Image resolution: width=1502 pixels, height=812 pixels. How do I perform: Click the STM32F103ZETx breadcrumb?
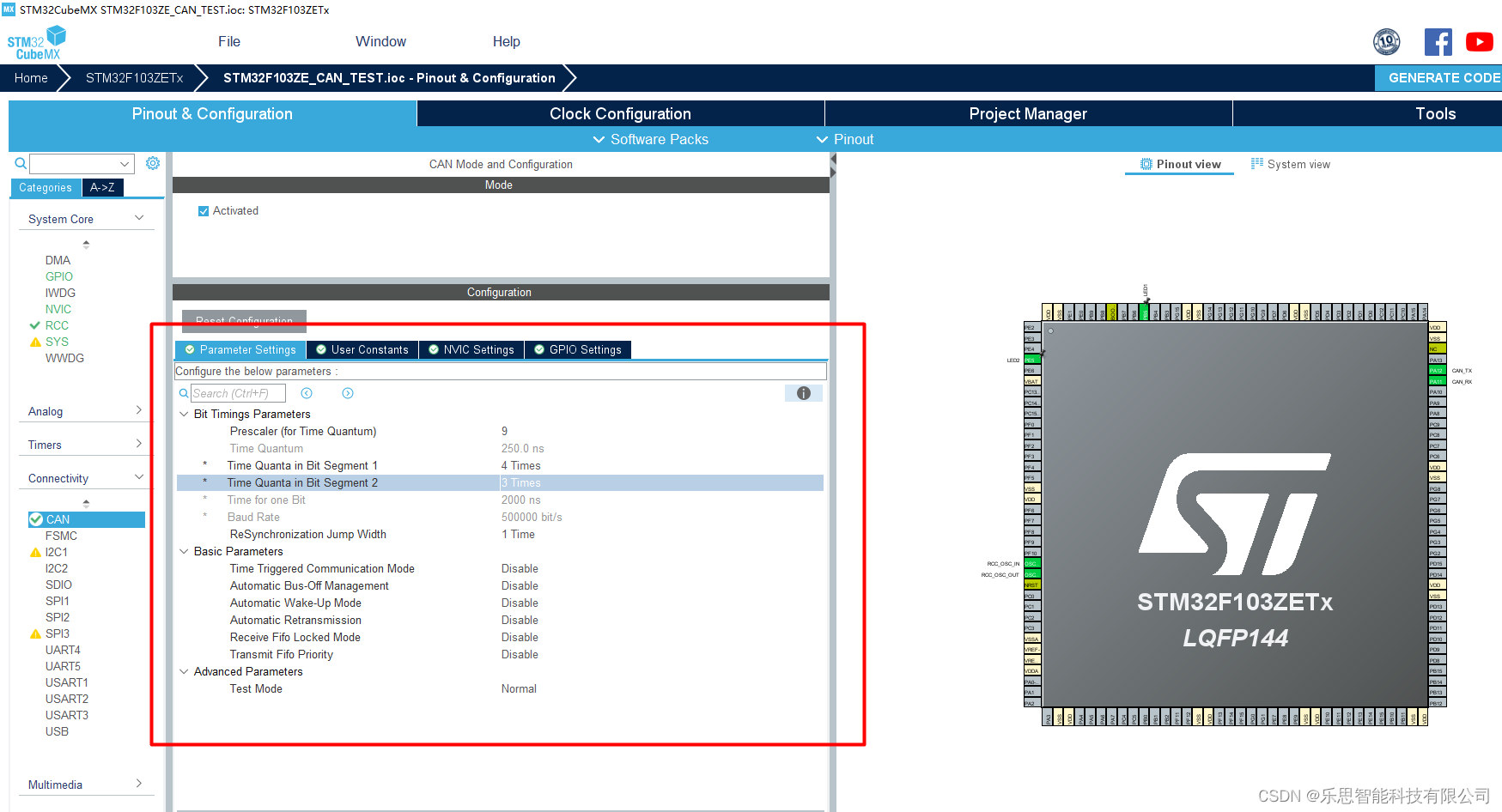pyautogui.click(x=135, y=78)
